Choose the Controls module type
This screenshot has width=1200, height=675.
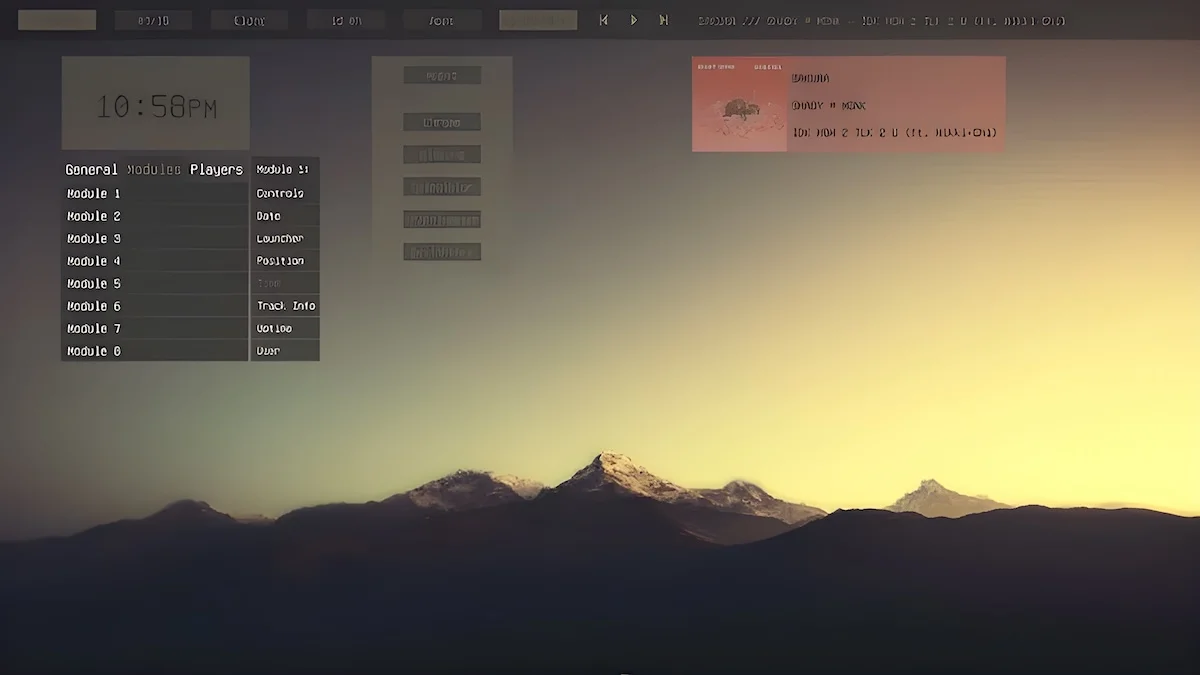tap(285, 194)
